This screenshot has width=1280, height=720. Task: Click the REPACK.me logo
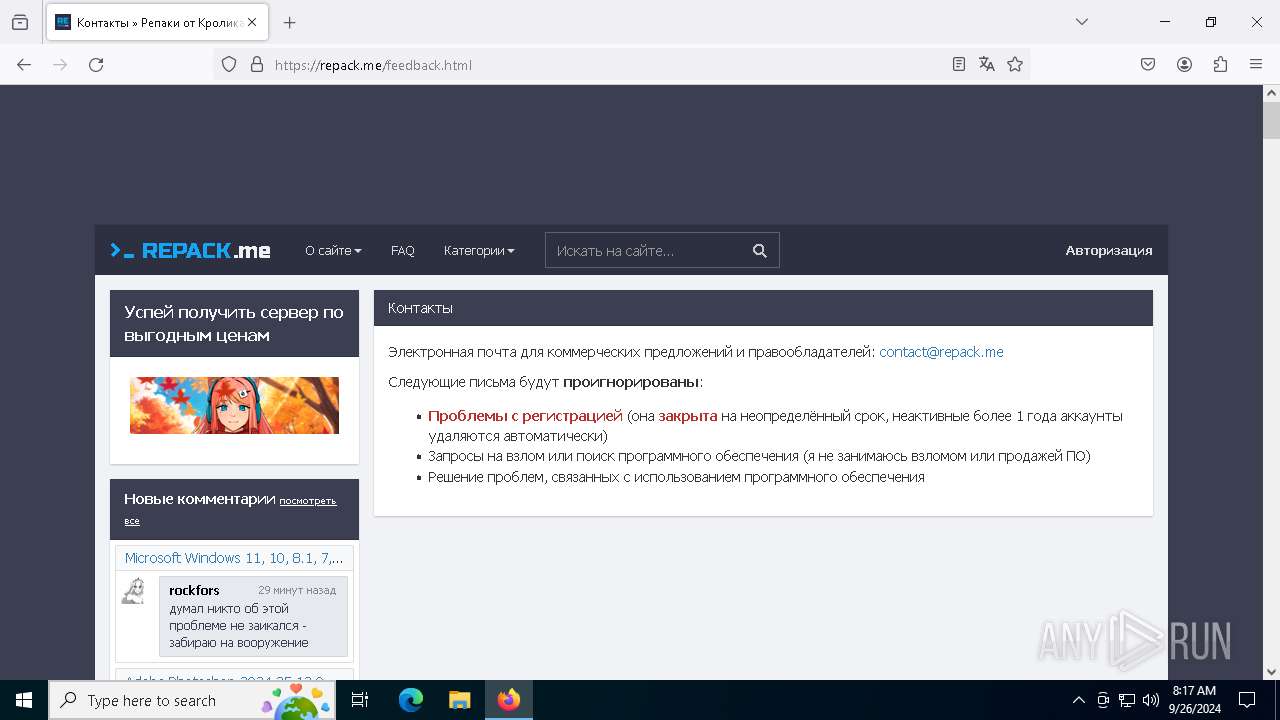point(190,250)
